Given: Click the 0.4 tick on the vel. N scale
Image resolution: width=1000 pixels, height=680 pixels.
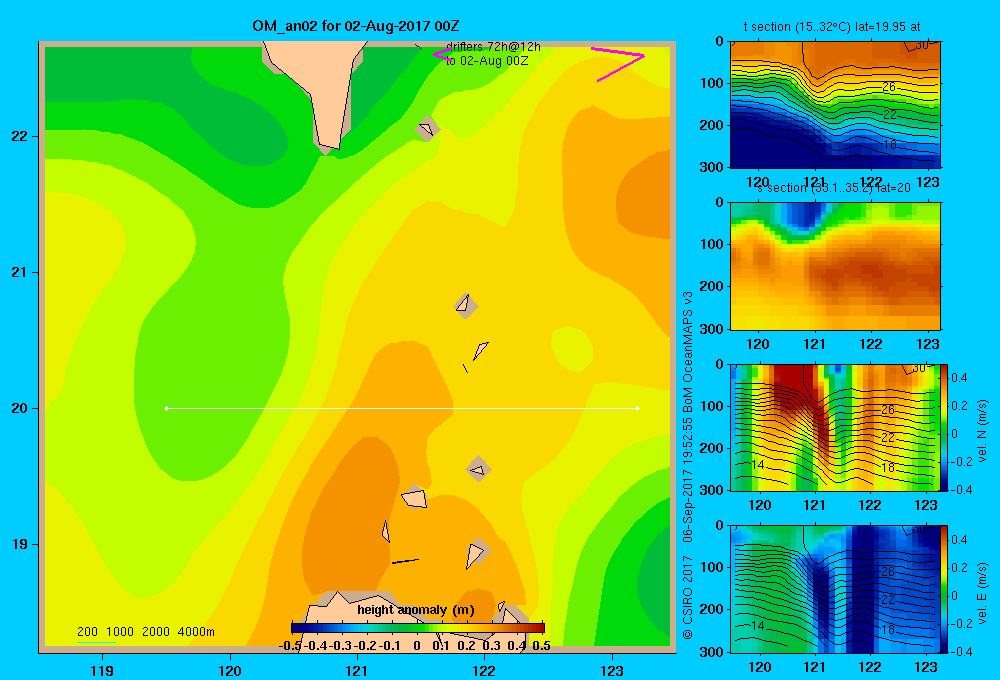Looking at the screenshot, I should pos(959,378).
